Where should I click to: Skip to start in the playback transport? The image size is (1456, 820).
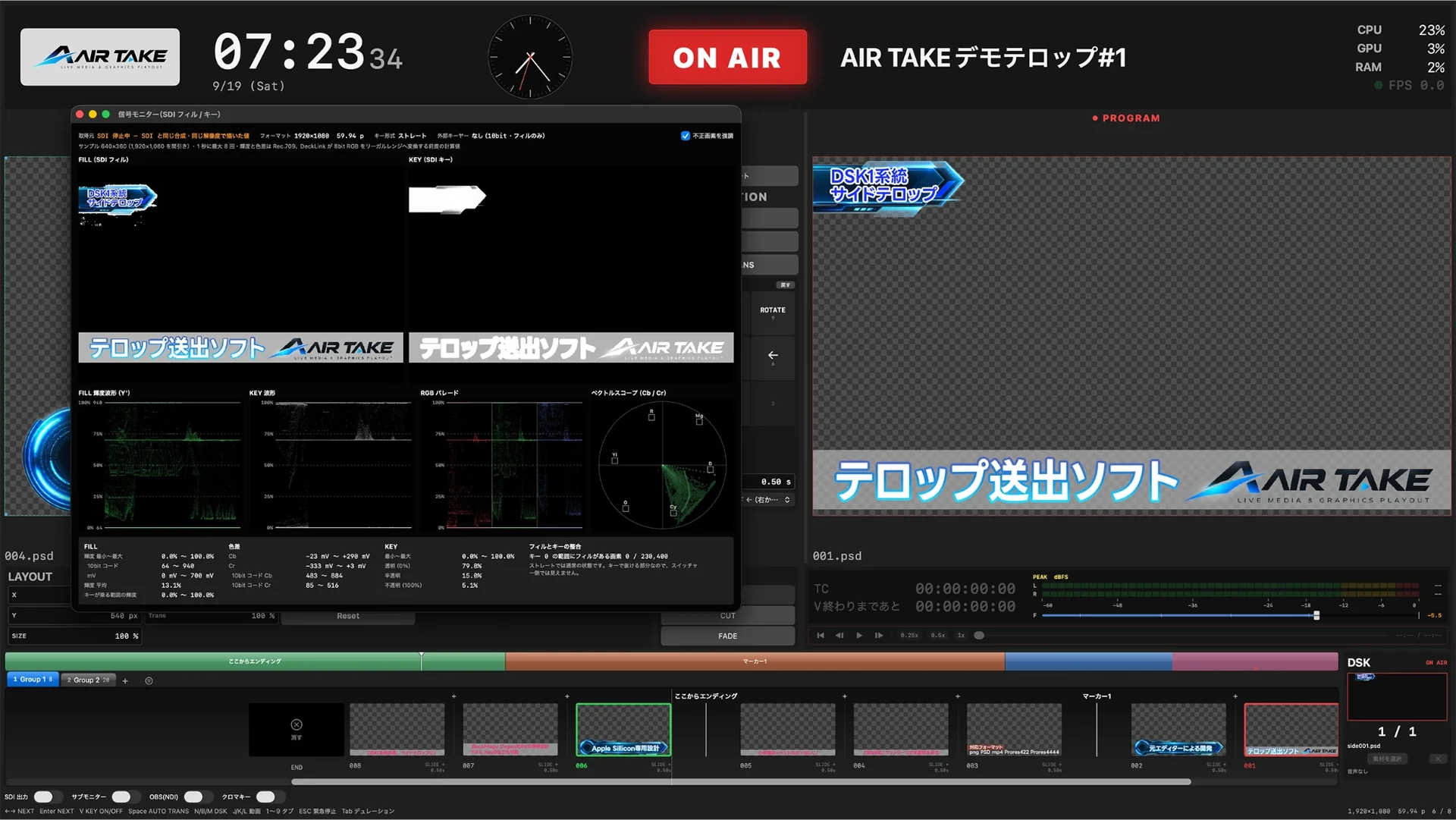(821, 636)
